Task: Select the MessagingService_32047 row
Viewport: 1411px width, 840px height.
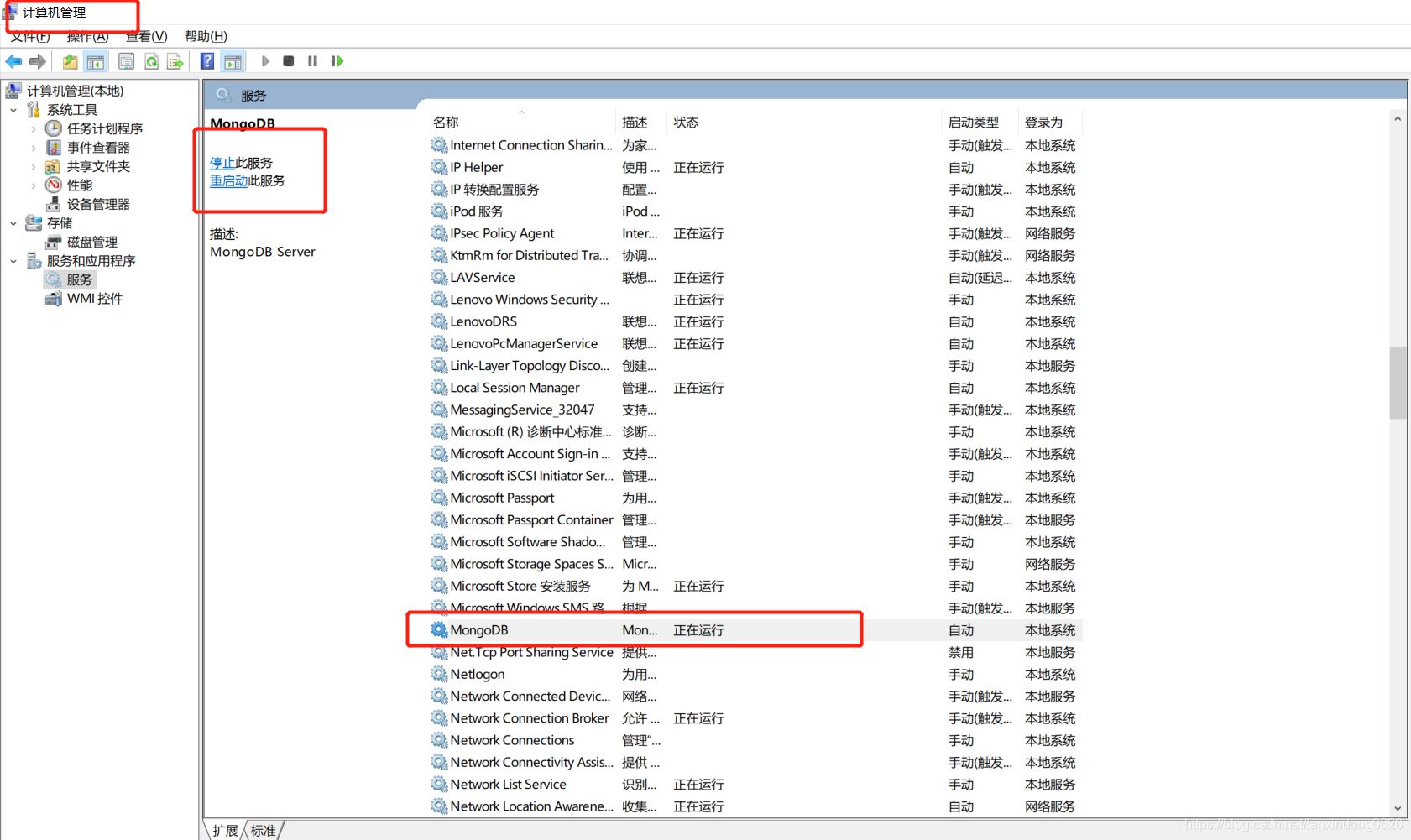Action: [755, 410]
